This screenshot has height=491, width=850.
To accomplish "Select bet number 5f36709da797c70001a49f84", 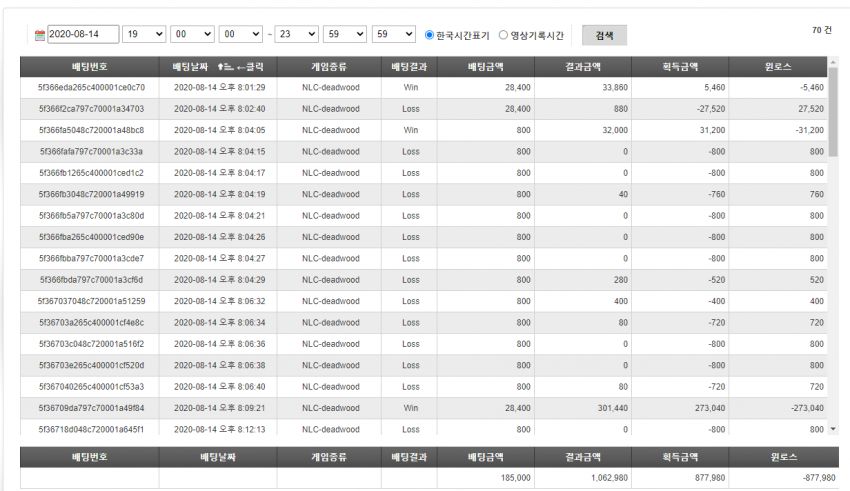I will pos(92,408).
